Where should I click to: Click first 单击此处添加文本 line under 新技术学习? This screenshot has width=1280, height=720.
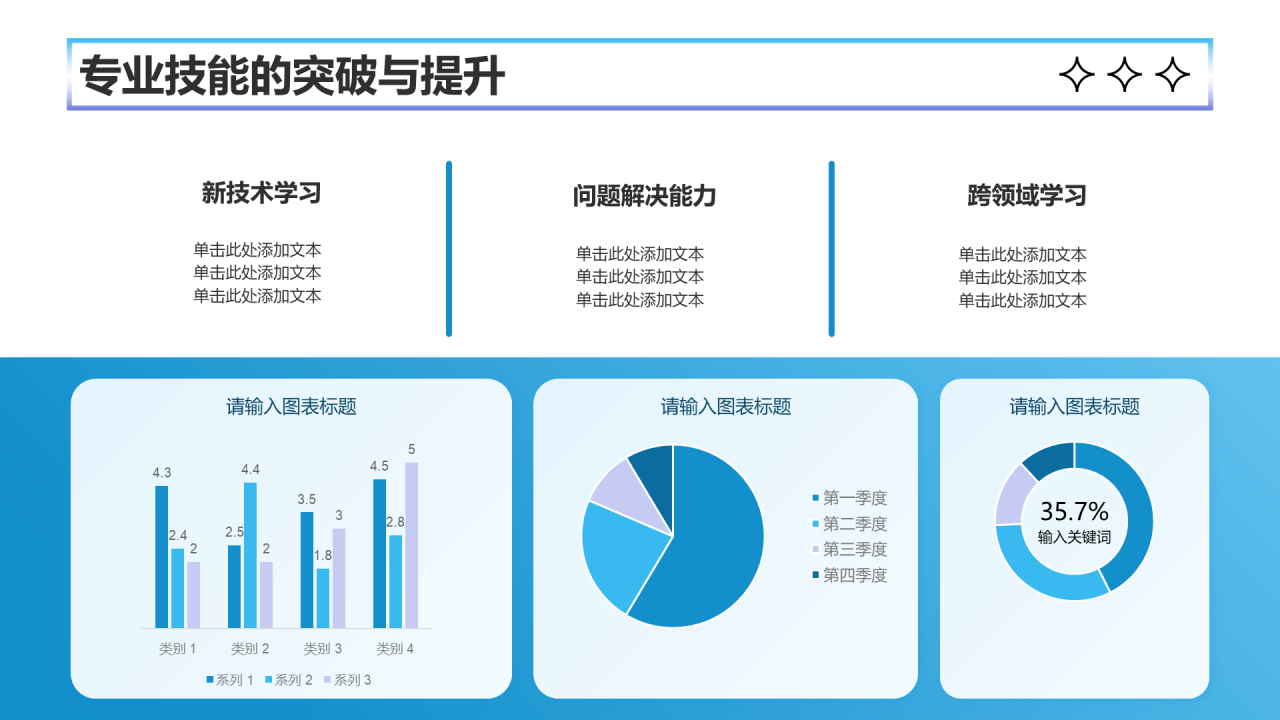pyautogui.click(x=258, y=250)
